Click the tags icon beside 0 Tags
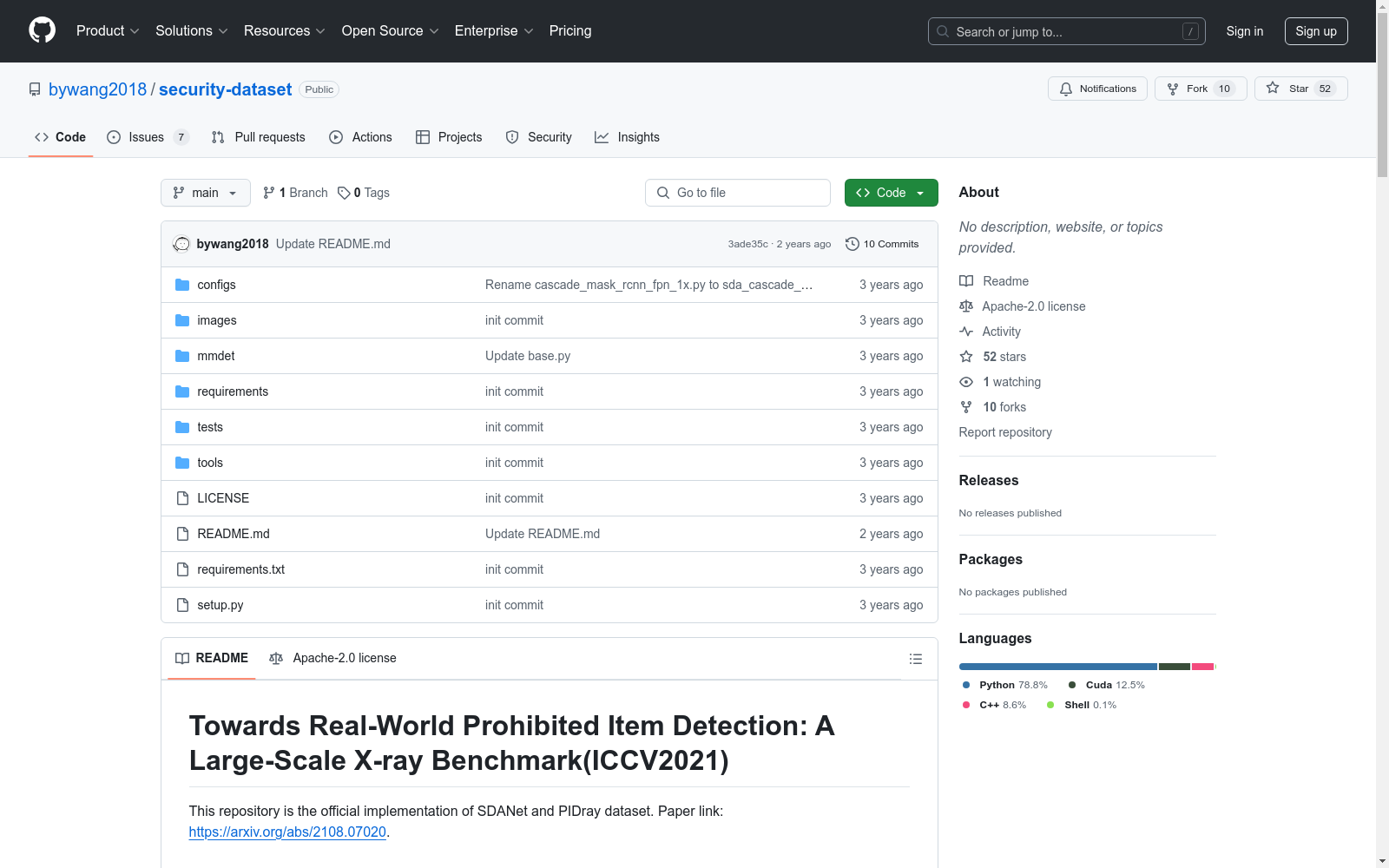 344,193
